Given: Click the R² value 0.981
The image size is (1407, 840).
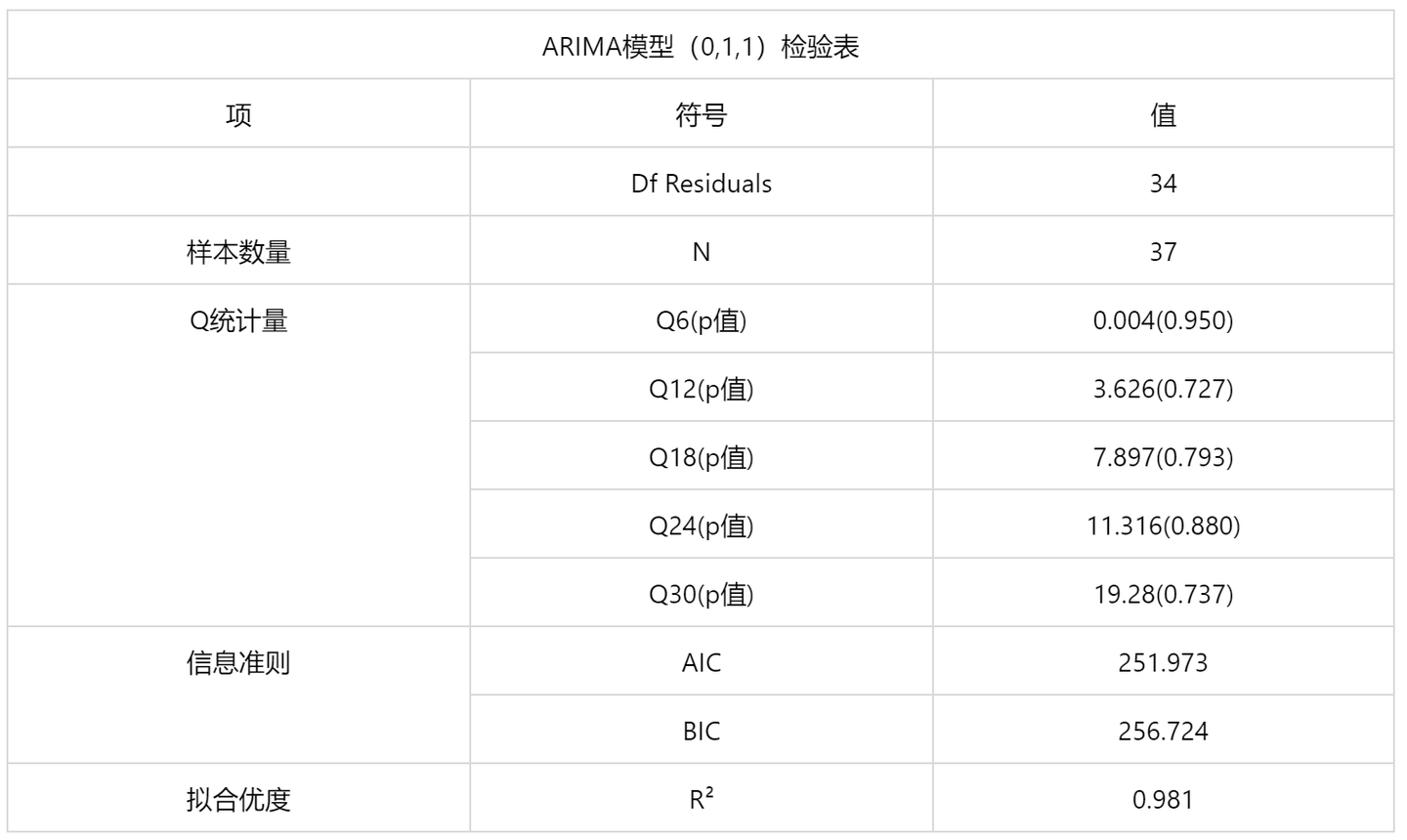Looking at the screenshot, I should 1163,799.
